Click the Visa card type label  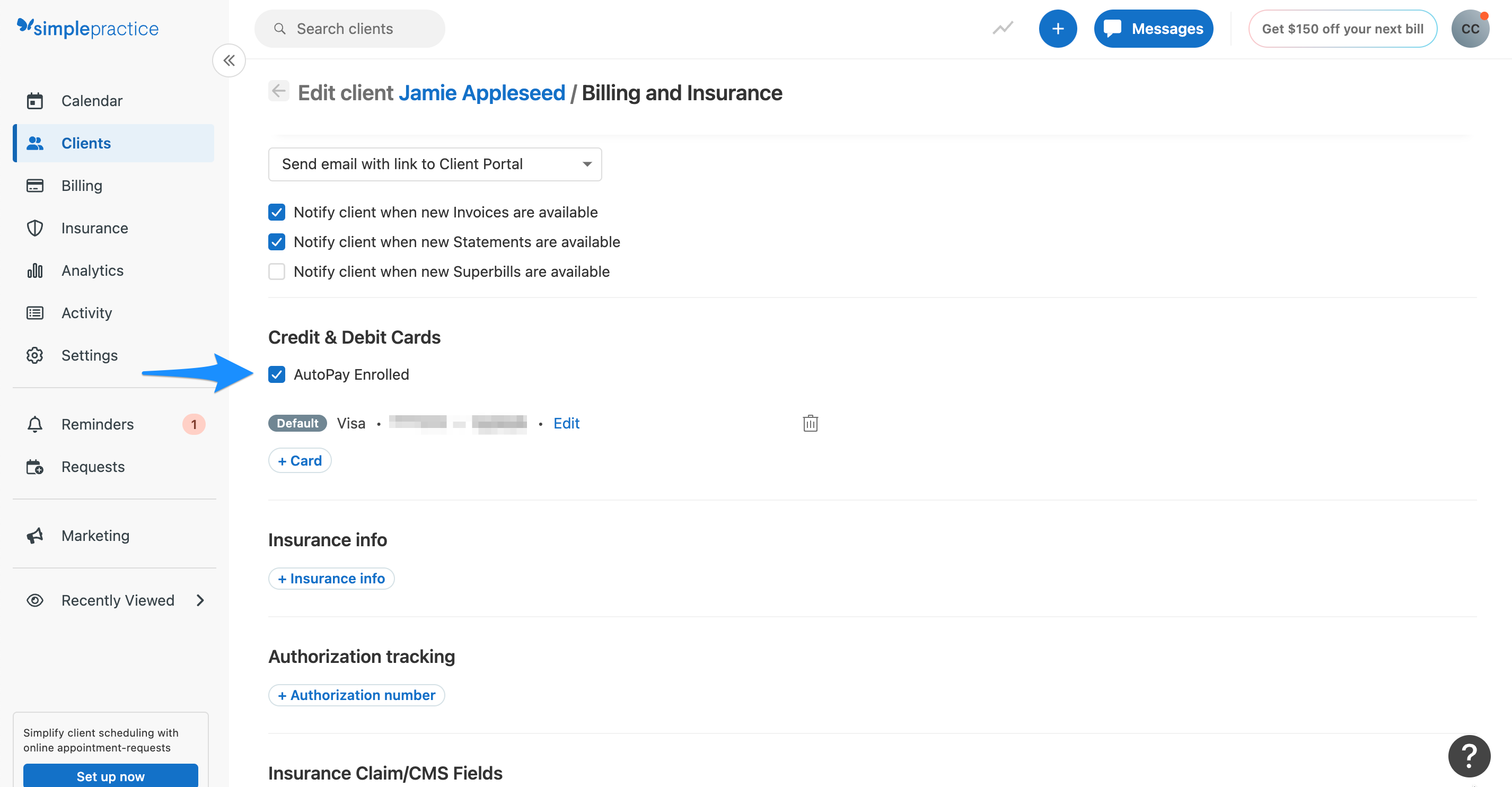[350, 423]
